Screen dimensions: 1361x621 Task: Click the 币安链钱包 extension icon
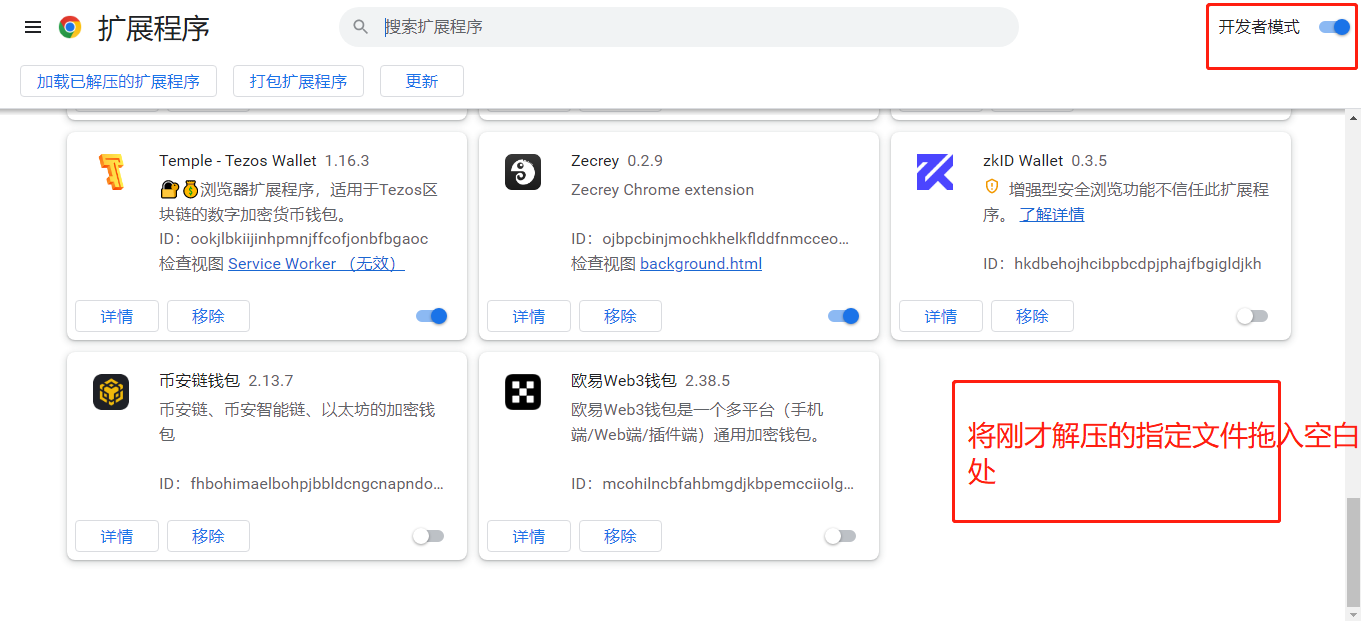[111, 392]
